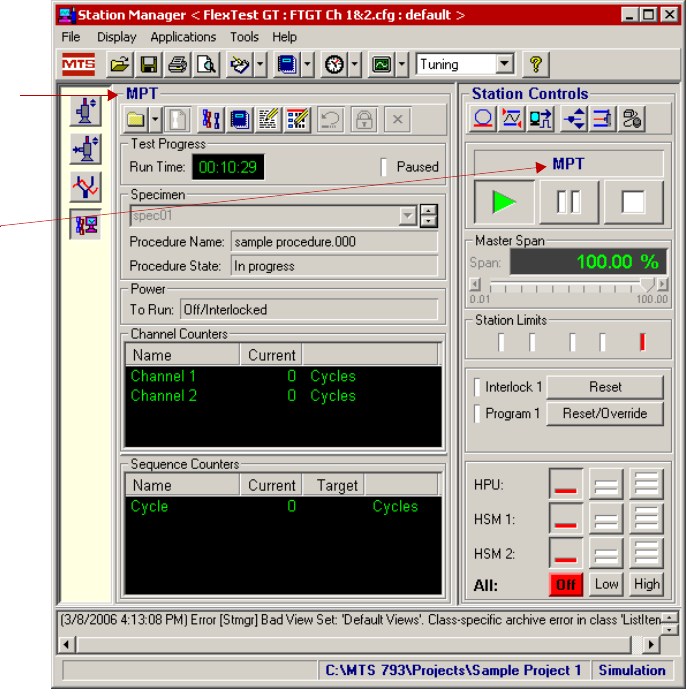This screenshot has height=689, width=686.
Task: Open the Manual Command arrows icon
Action: [574, 119]
